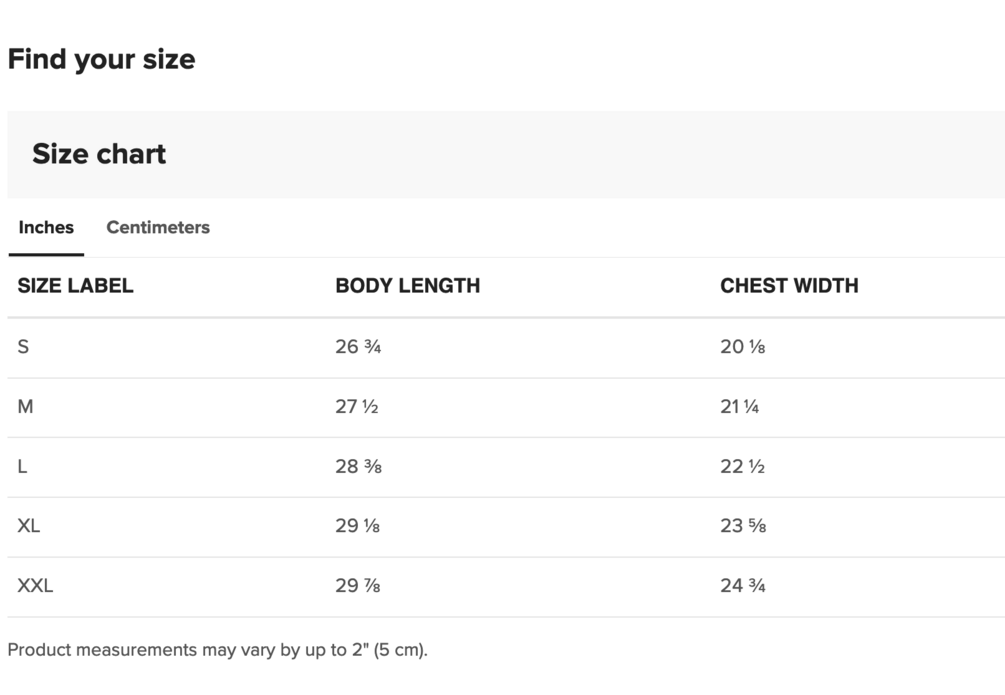Choose the XL size label
The image size is (1005, 695).
click(28, 526)
